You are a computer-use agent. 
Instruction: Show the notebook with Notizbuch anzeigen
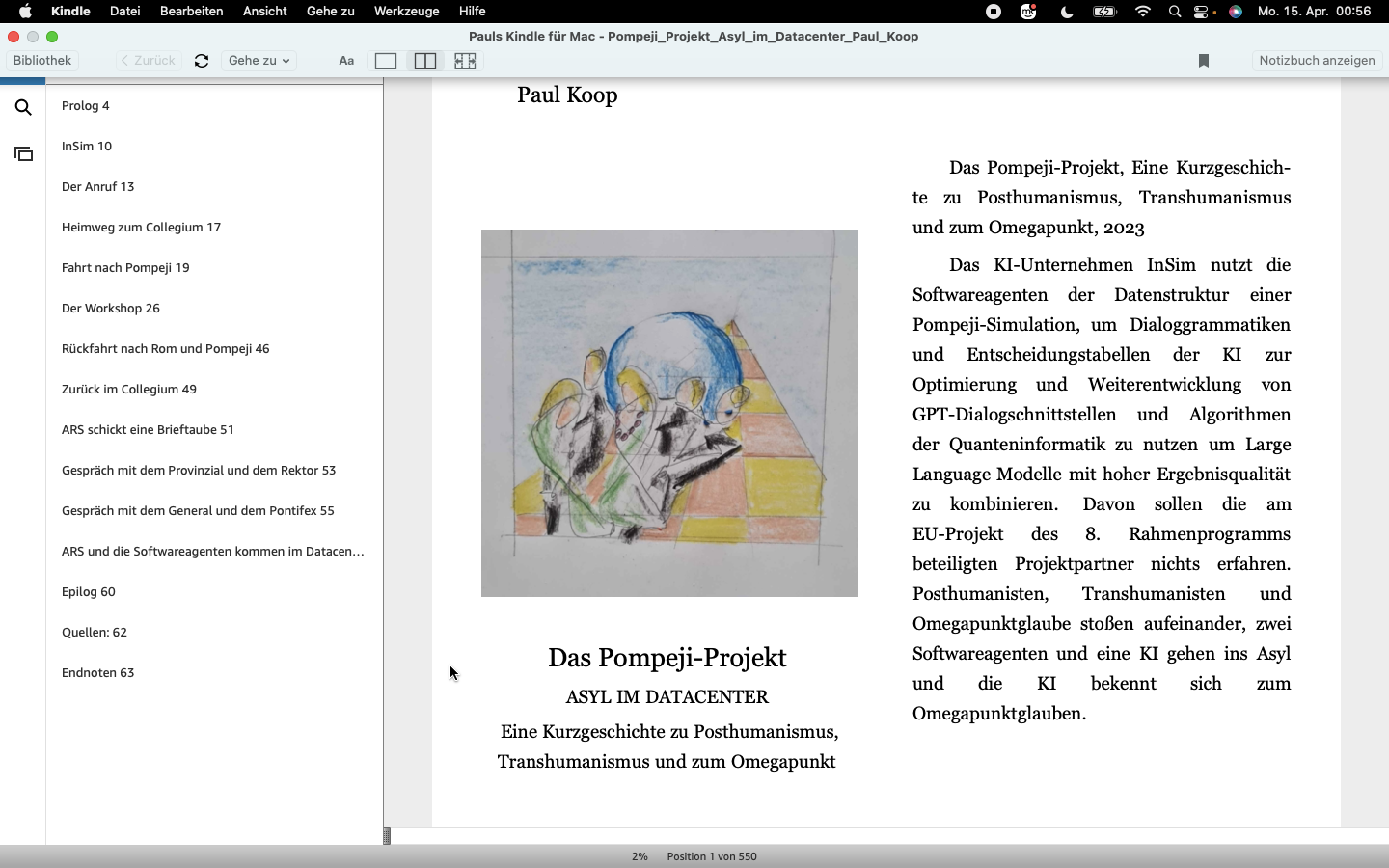[1317, 60]
